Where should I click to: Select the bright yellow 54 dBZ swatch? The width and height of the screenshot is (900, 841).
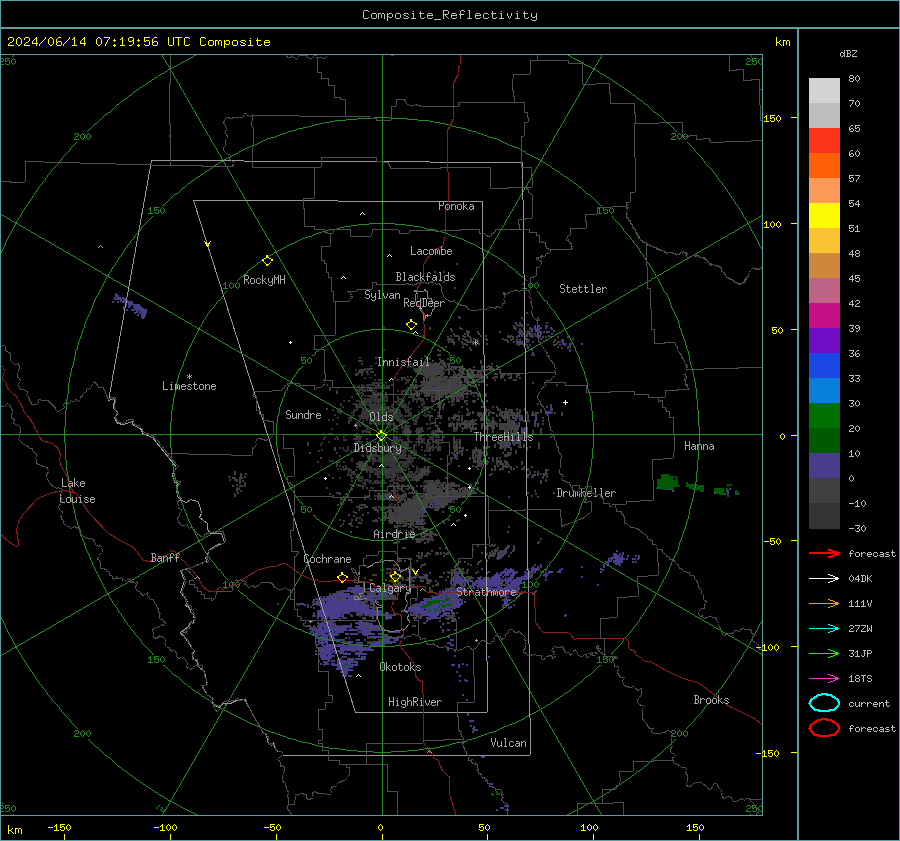click(824, 216)
